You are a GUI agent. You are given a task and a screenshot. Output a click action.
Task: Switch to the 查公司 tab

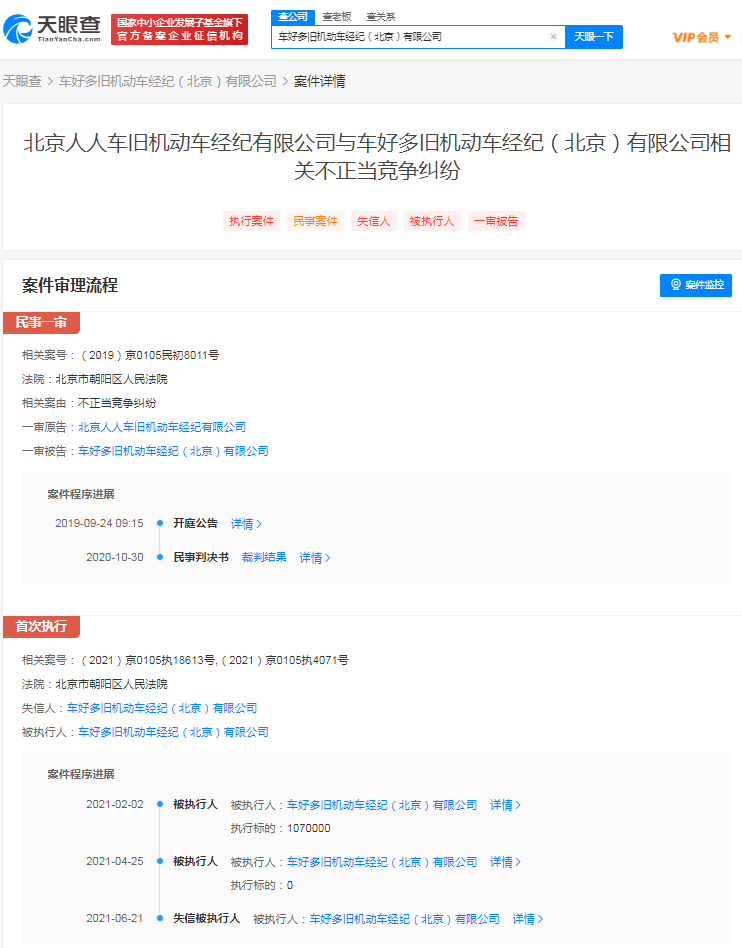293,16
